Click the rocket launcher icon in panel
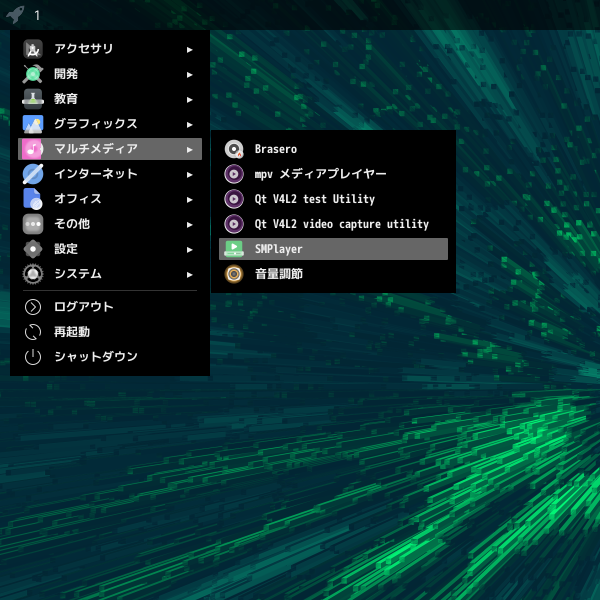This screenshot has height=600, width=600. [14, 15]
